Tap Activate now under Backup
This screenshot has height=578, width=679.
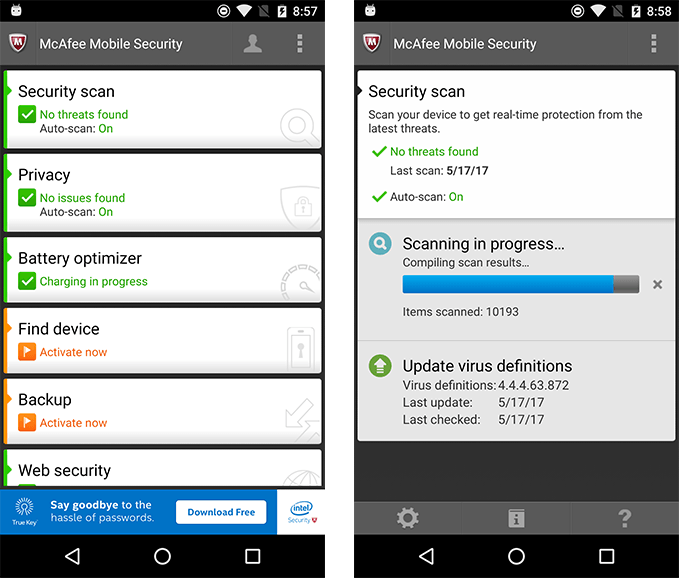click(73, 423)
